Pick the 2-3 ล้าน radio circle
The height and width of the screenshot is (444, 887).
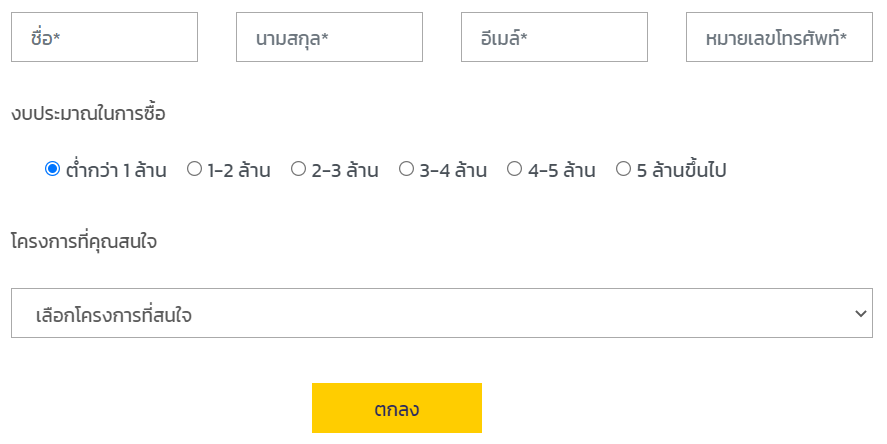click(298, 169)
